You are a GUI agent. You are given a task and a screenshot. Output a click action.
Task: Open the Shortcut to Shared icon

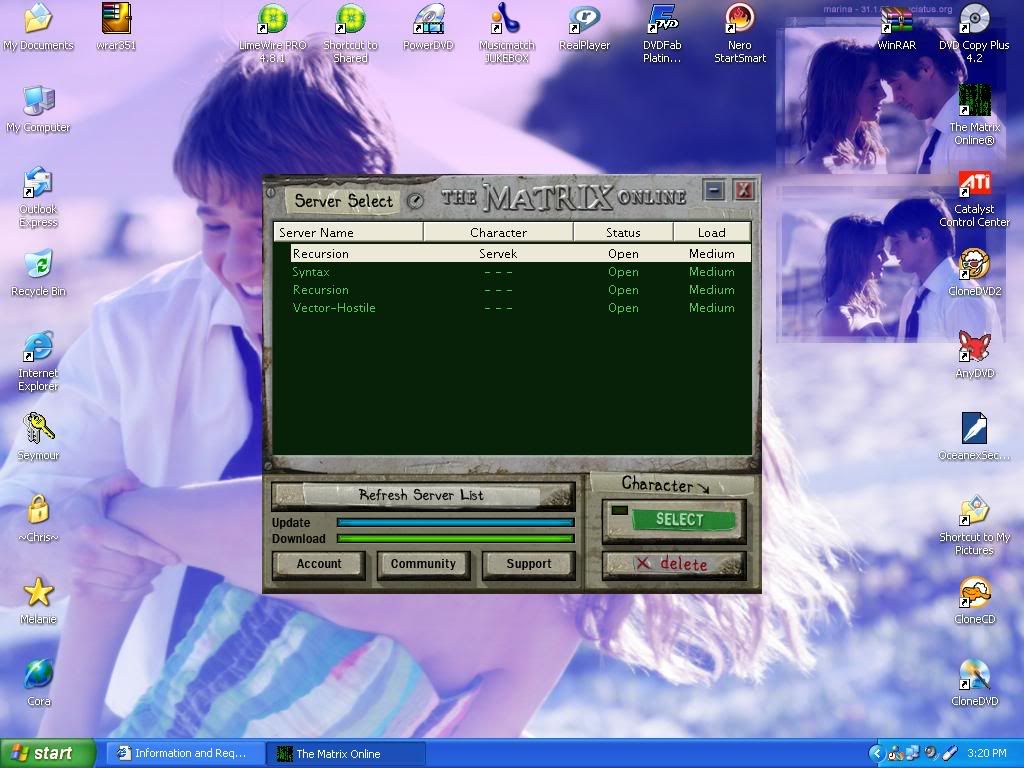pos(351,33)
